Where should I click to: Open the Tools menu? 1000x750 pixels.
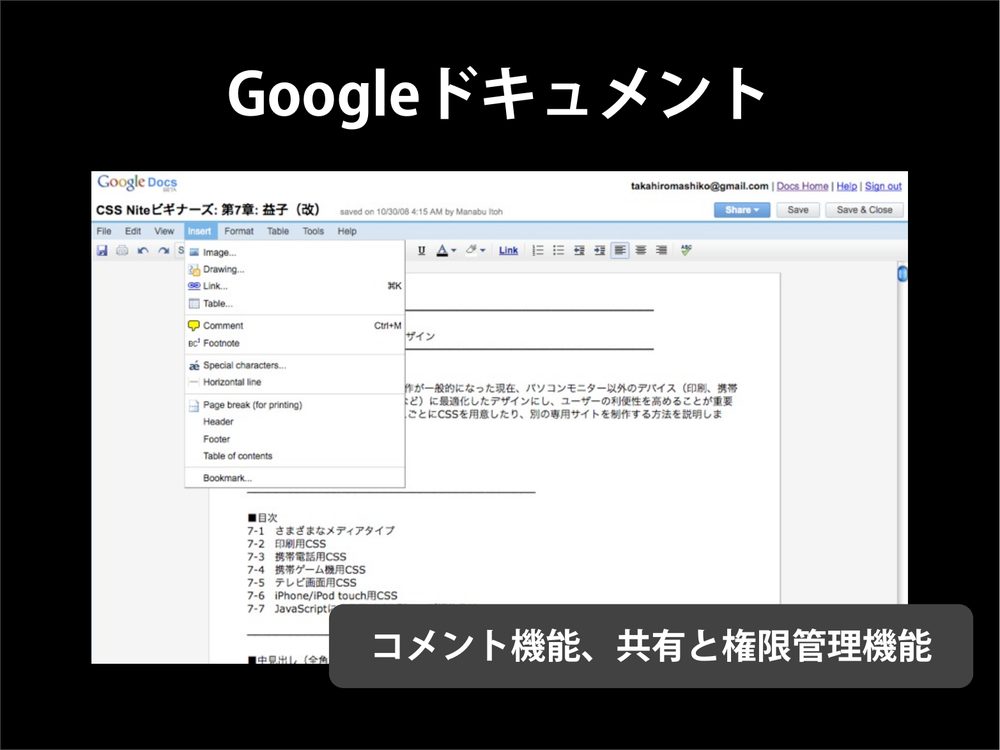point(313,231)
